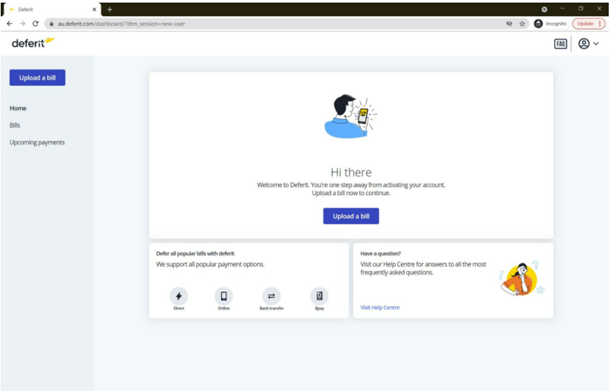Reload the page with refresh icon

click(35, 24)
